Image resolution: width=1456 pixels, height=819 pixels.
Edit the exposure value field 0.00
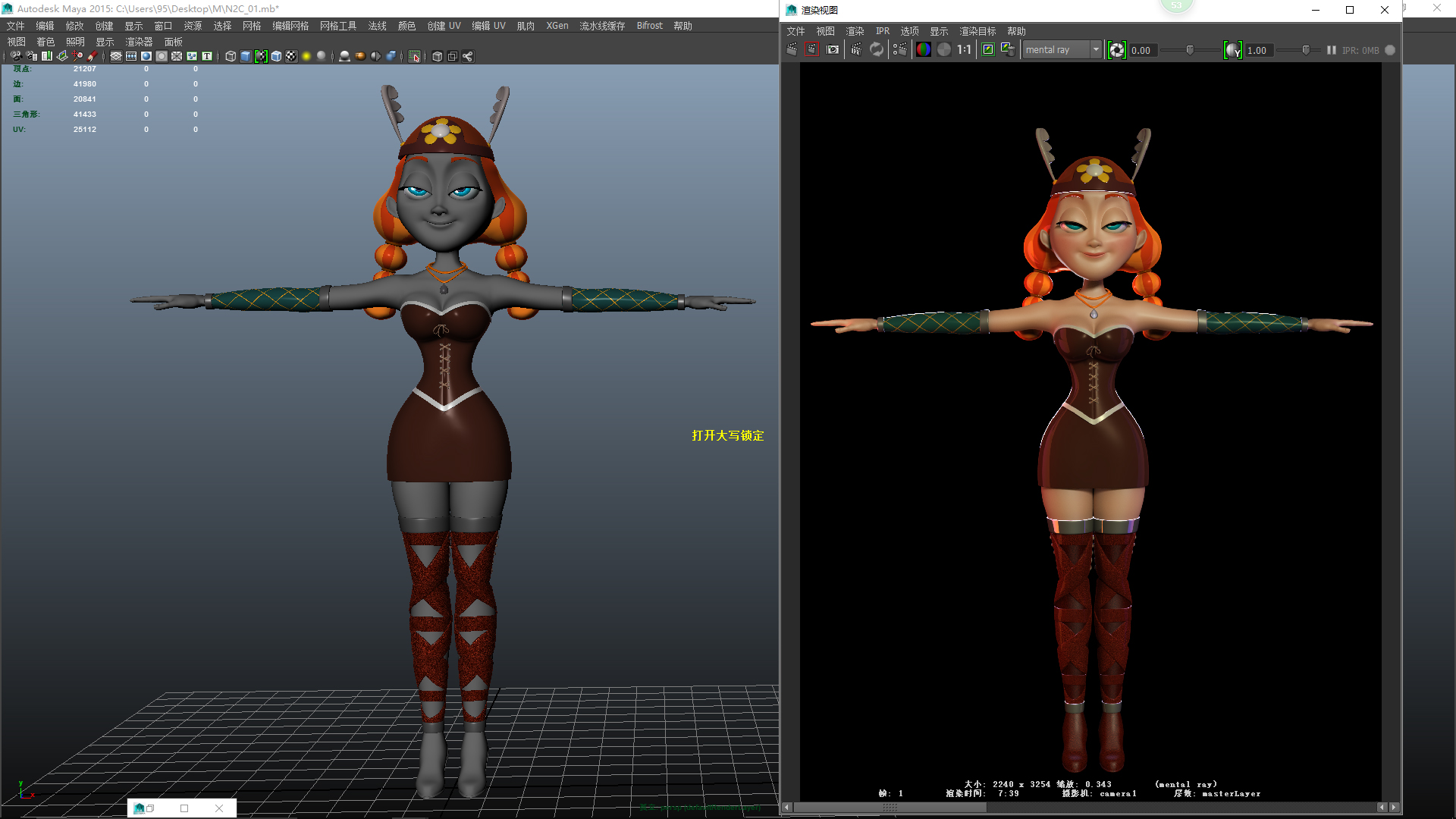(x=1144, y=50)
